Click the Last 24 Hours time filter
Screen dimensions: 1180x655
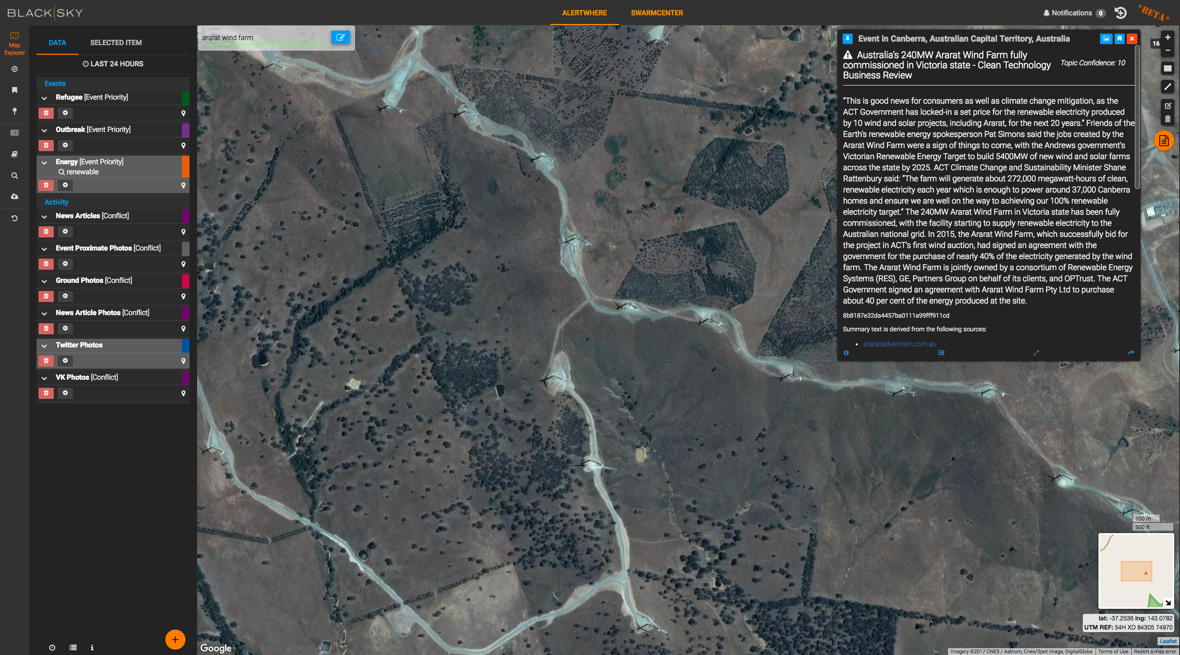coord(113,64)
